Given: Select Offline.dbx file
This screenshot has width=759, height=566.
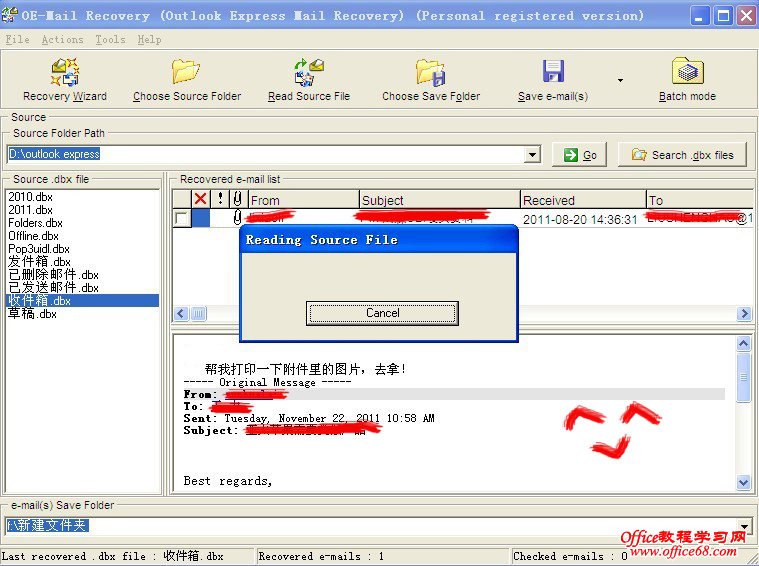Looking at the screenshot, I should point(33,236).
